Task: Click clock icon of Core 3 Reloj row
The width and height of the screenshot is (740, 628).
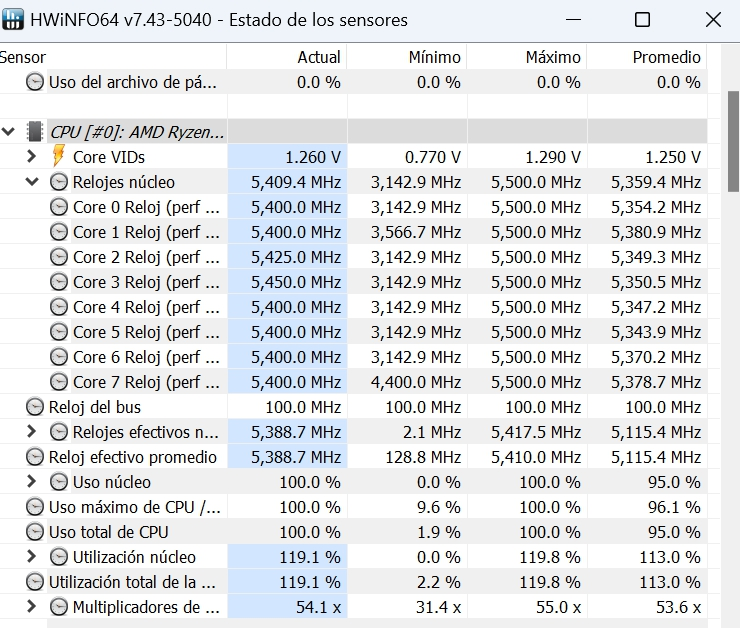Action: click(x=59, y=282)
